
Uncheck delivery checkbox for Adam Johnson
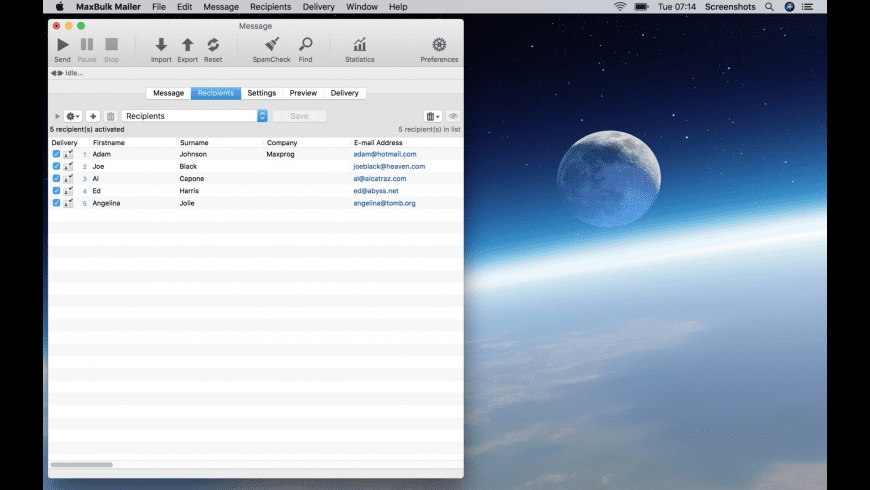coord(56,155)
